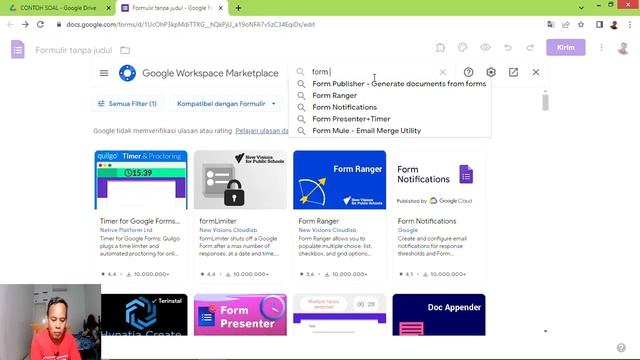Click the Form Notifications card title

click(427, 221)
